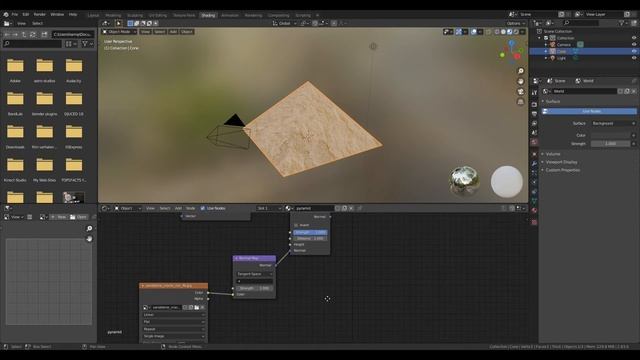
Task: Open the node editor Node menu
Action: 191,208
